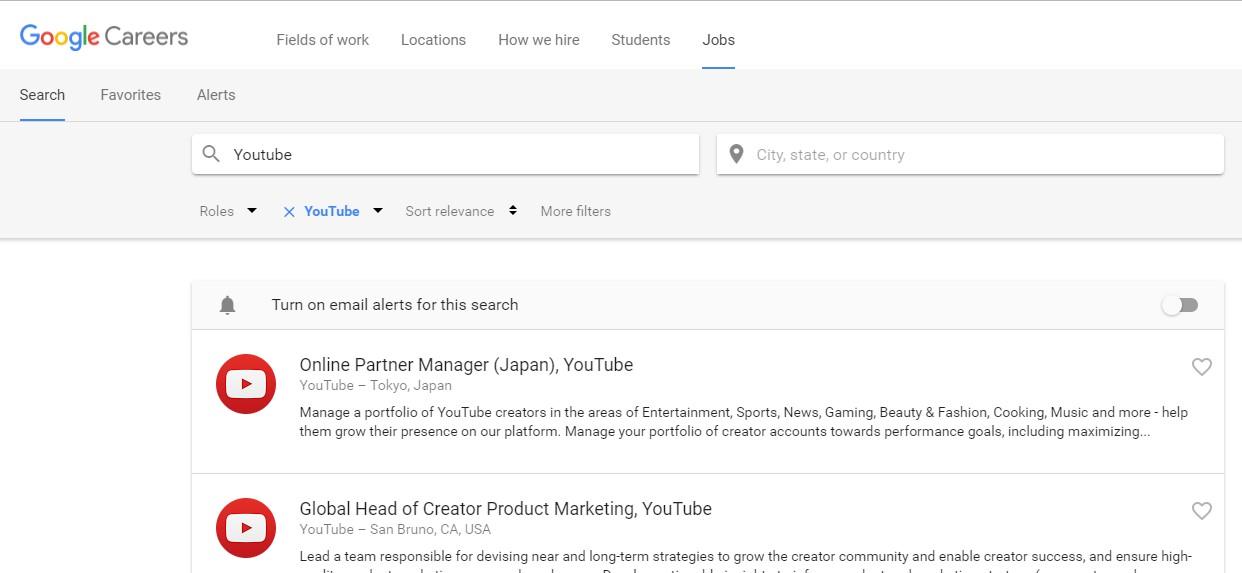Open More filters options

point(575,211)
